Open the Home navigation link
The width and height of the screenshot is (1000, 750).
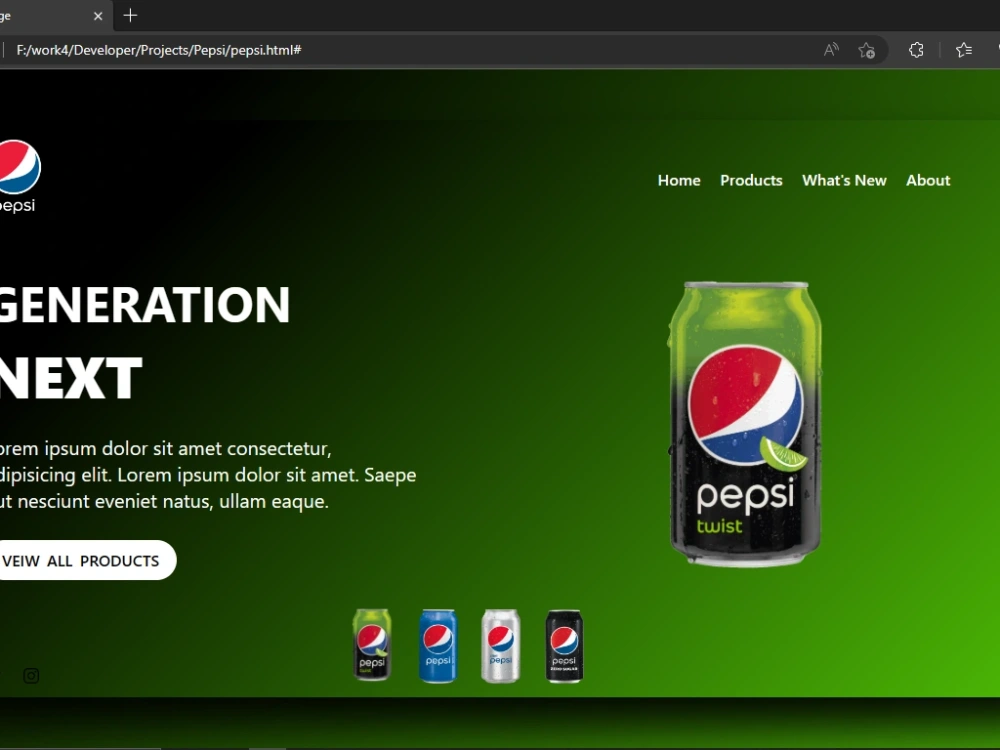click(679, 180)
